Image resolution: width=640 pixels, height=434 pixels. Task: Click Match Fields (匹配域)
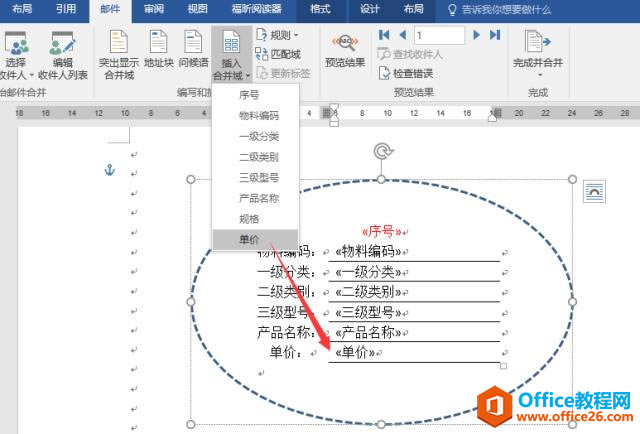point(278,54)
